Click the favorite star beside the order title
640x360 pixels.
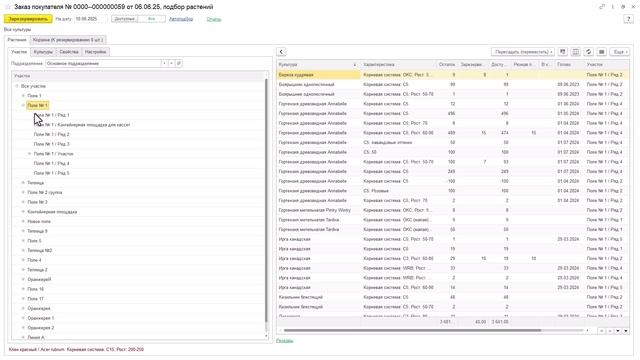8,7
